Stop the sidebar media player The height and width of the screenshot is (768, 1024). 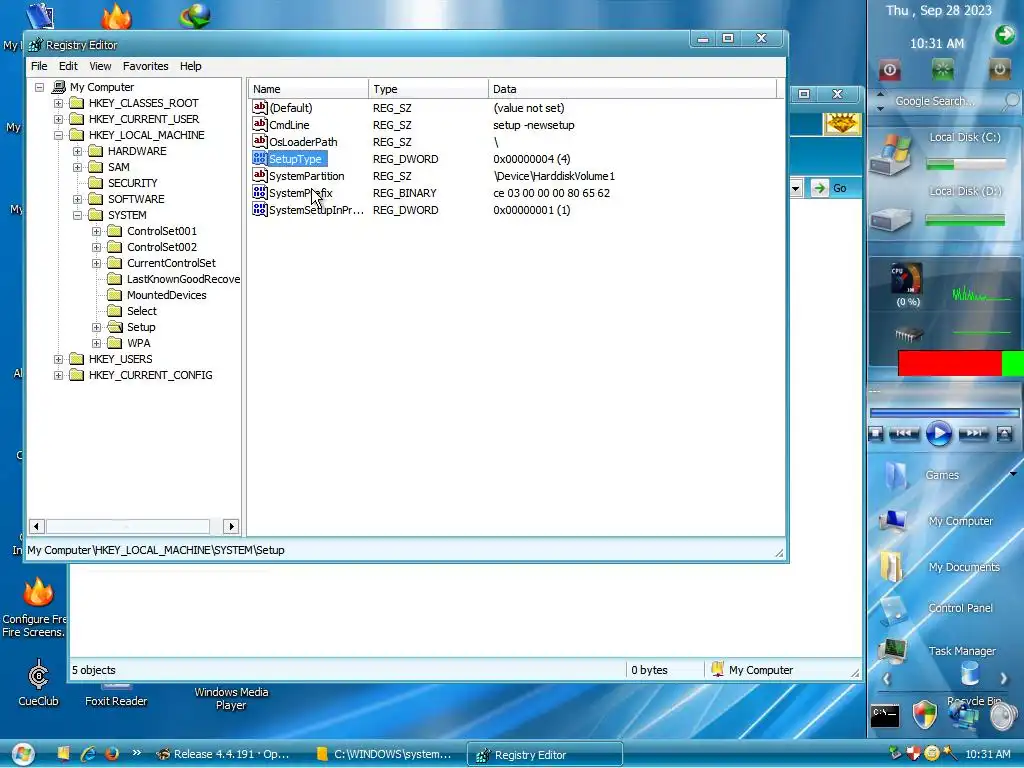tap(876, 434)
